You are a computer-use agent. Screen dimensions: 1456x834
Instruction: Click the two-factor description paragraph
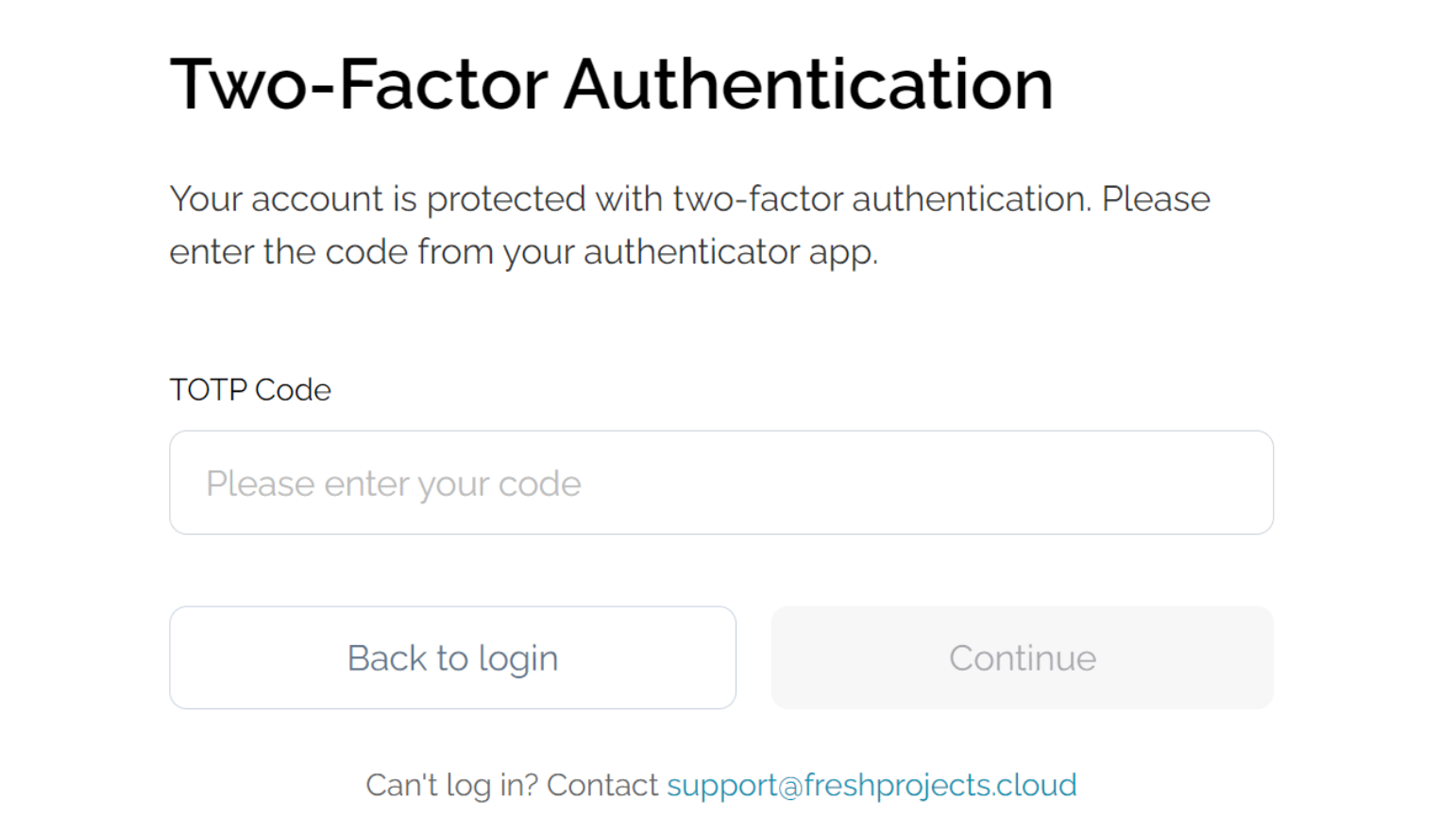point(689,225)
